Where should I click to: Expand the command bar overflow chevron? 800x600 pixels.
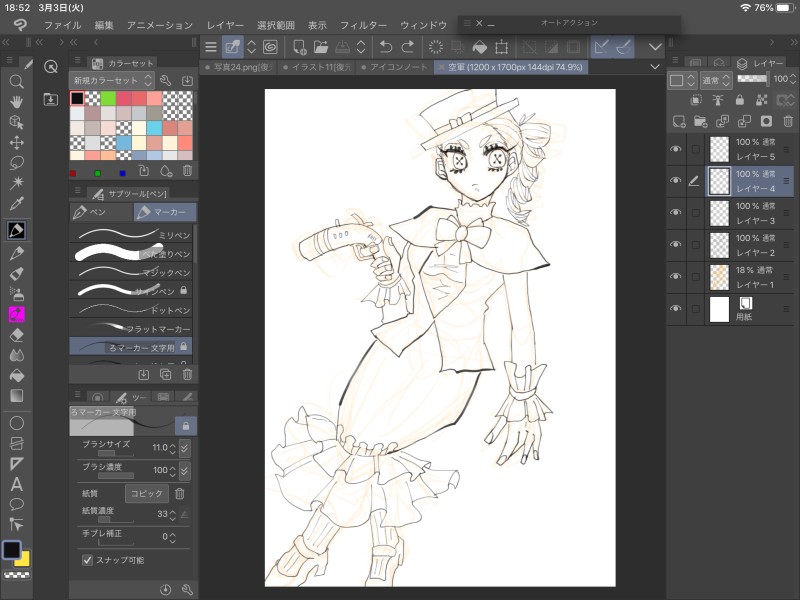pos(655,47)
